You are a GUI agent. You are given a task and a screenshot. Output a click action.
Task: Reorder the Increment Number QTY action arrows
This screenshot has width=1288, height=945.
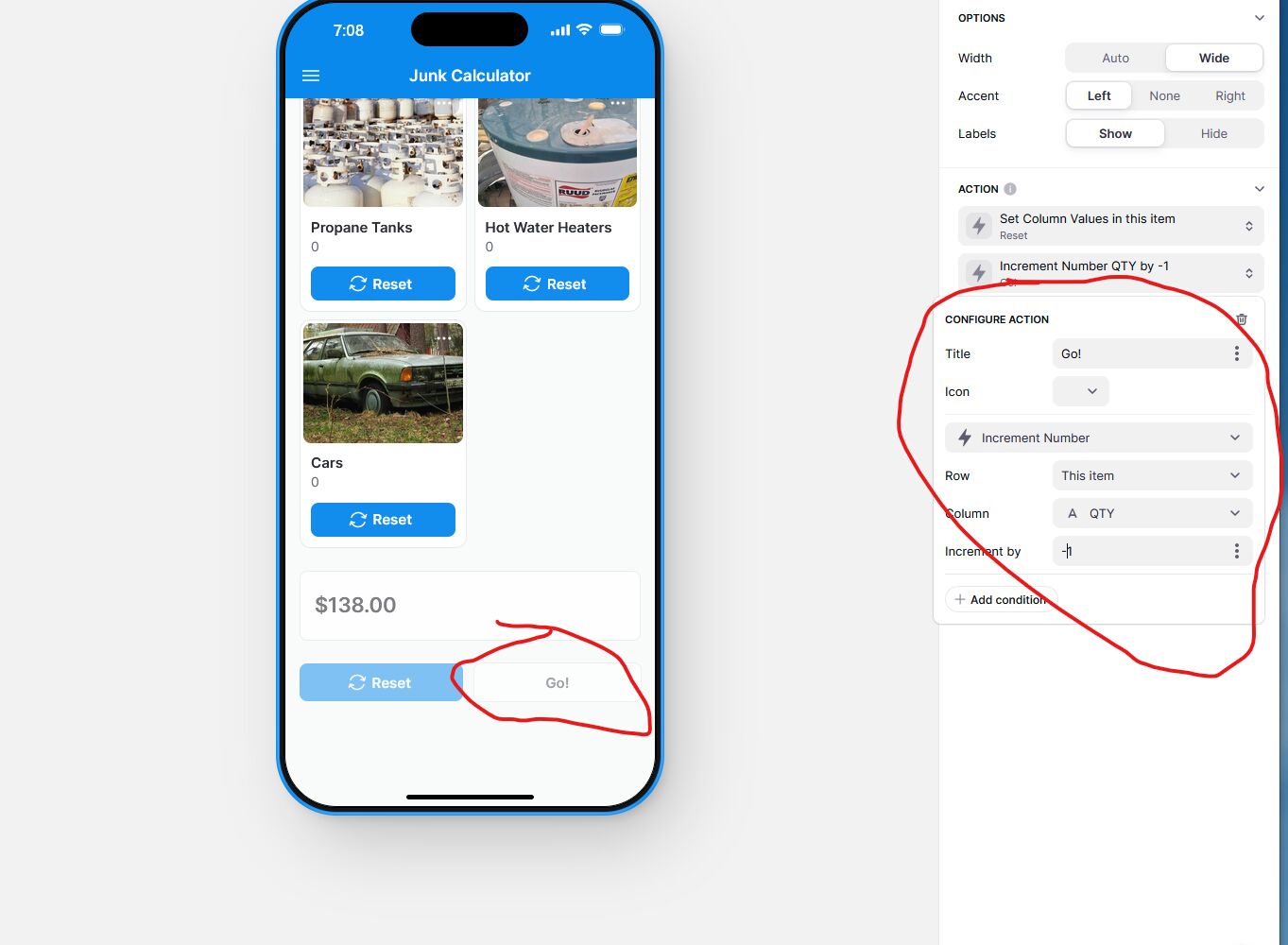point(1248,273)
